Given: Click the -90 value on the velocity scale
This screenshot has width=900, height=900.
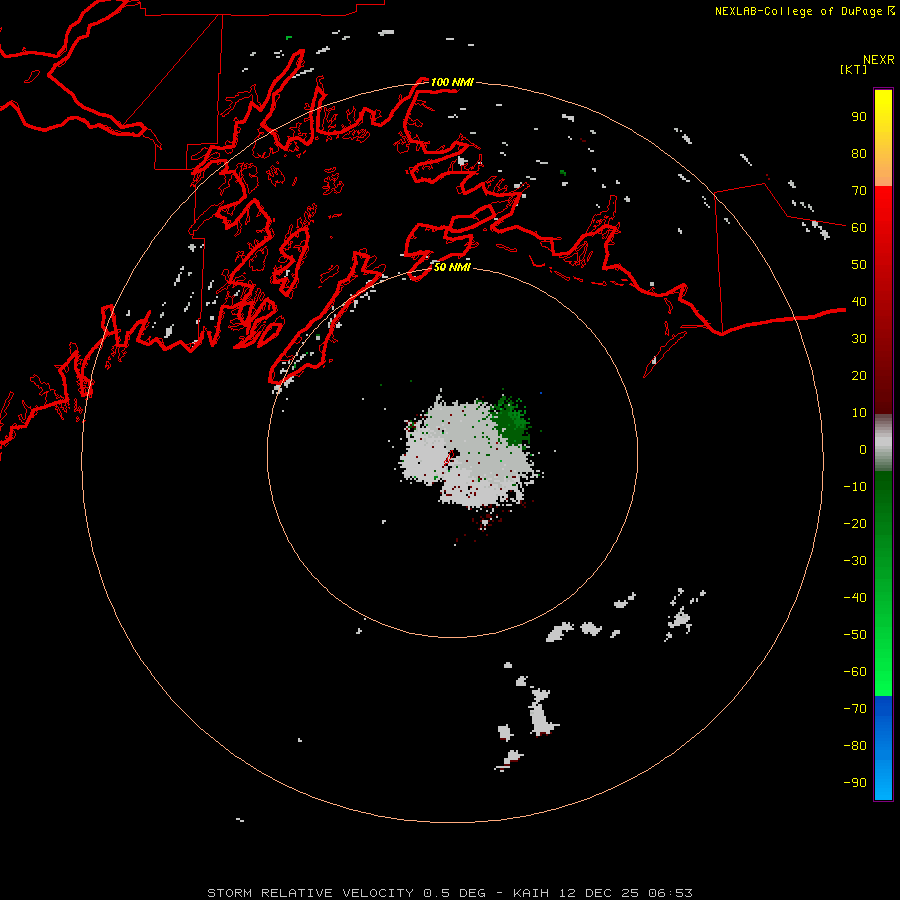Looking at the screenshot, I should [x=855, y=783].
